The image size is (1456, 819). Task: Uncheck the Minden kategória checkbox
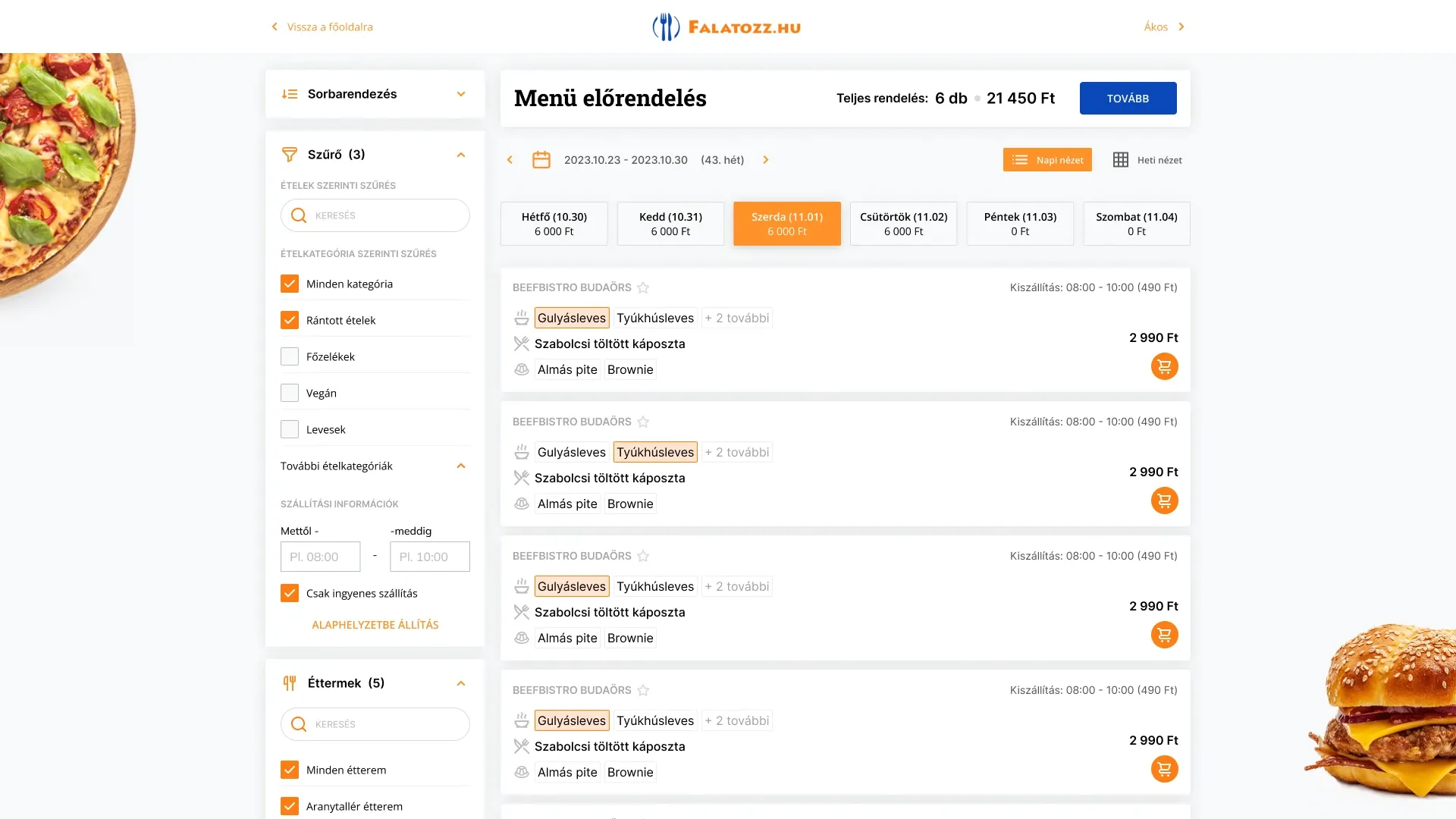point(290,284)
